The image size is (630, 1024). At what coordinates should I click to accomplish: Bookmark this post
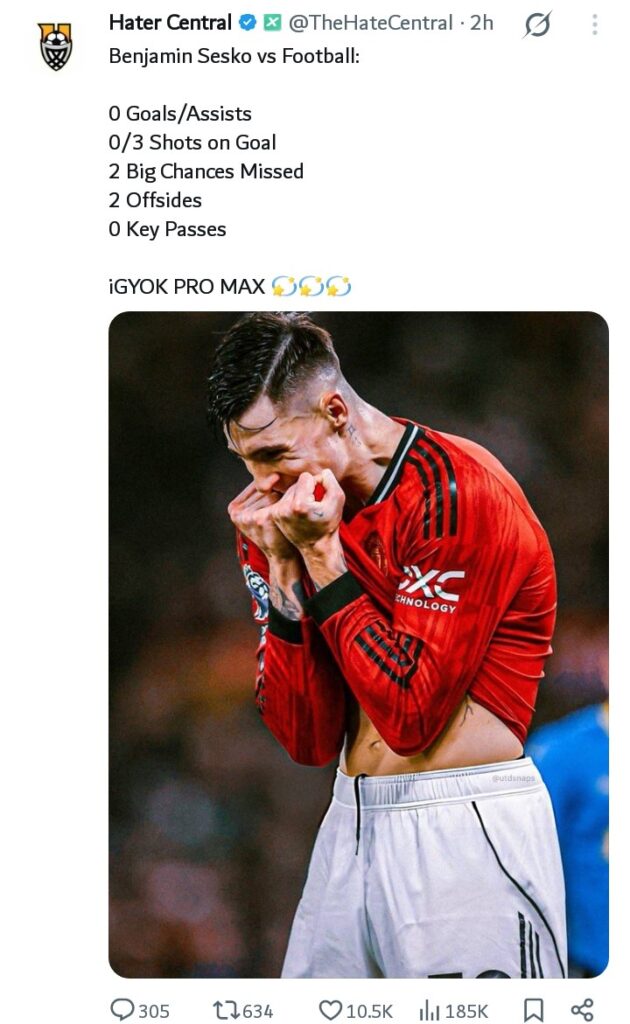pyautogui.click(x=533, y=1010)
